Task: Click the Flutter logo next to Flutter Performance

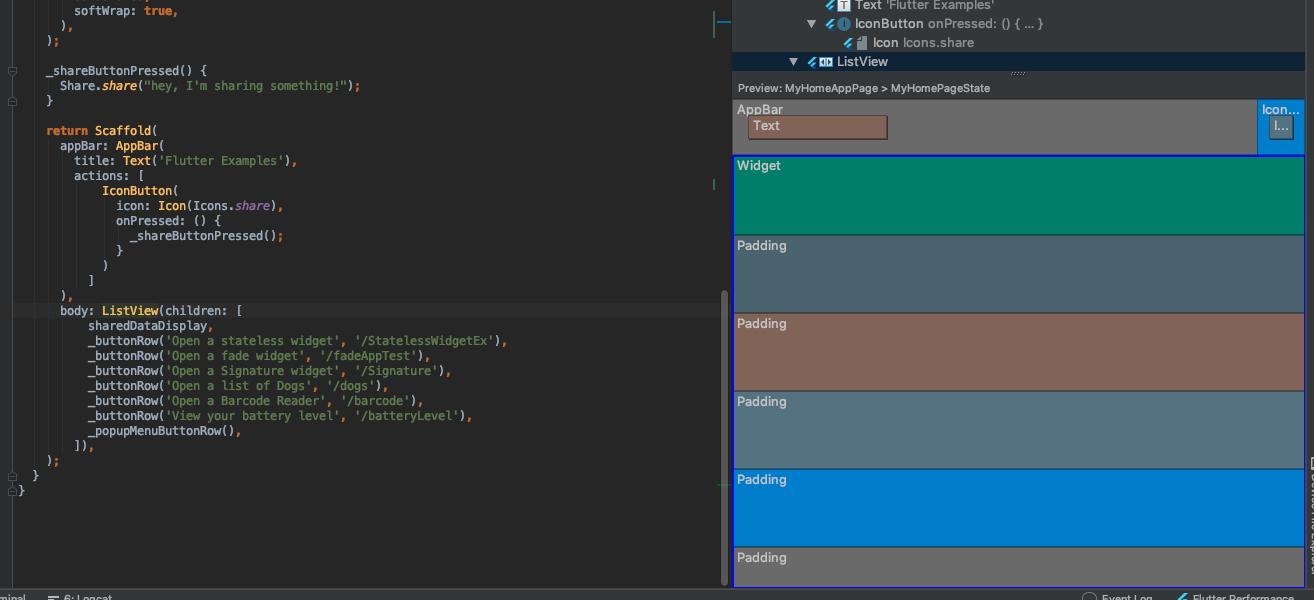Action: (1182, 596)
